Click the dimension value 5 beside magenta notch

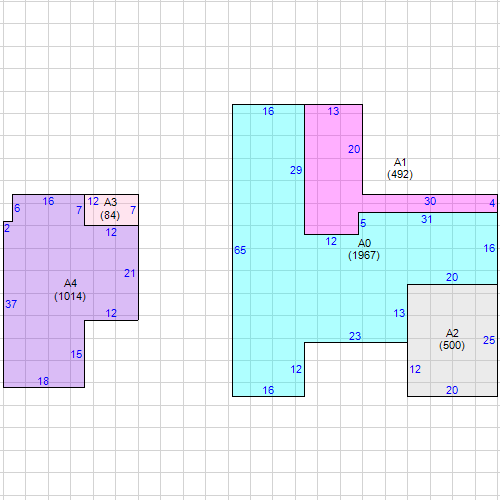pos(363,223)
